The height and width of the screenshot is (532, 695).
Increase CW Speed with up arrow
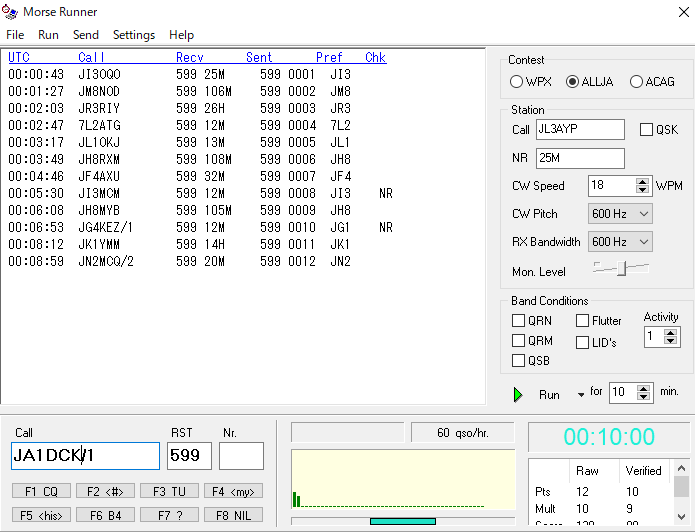point(642,182)
